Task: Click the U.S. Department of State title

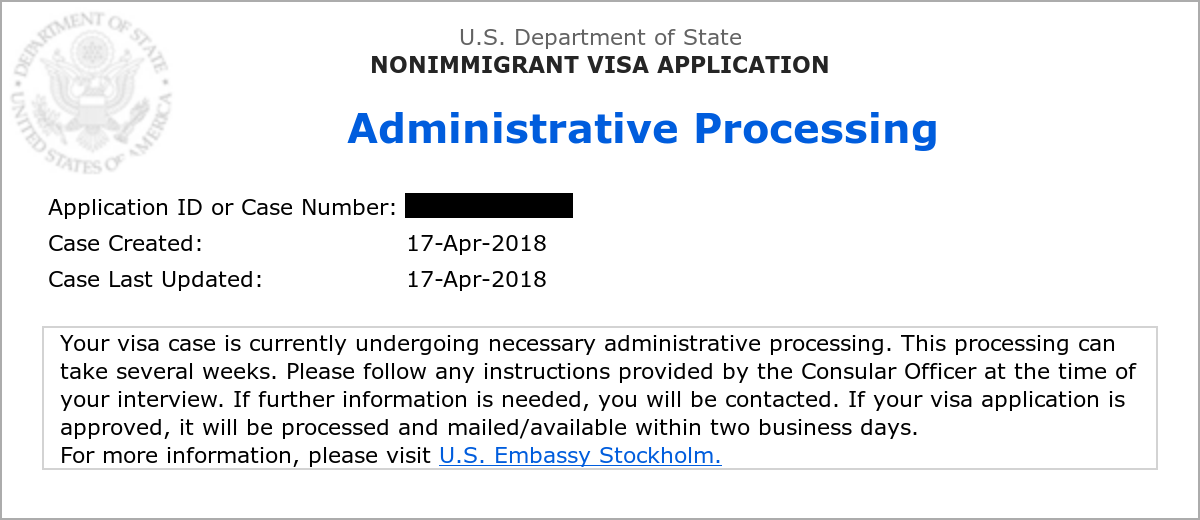Action: 600,38
